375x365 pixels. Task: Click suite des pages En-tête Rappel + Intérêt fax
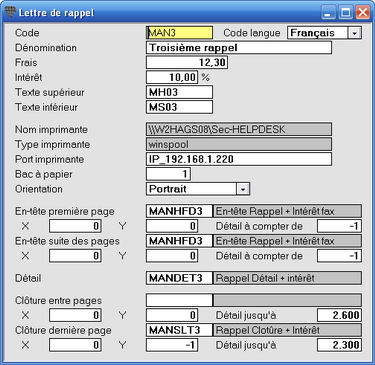(287, 241)
